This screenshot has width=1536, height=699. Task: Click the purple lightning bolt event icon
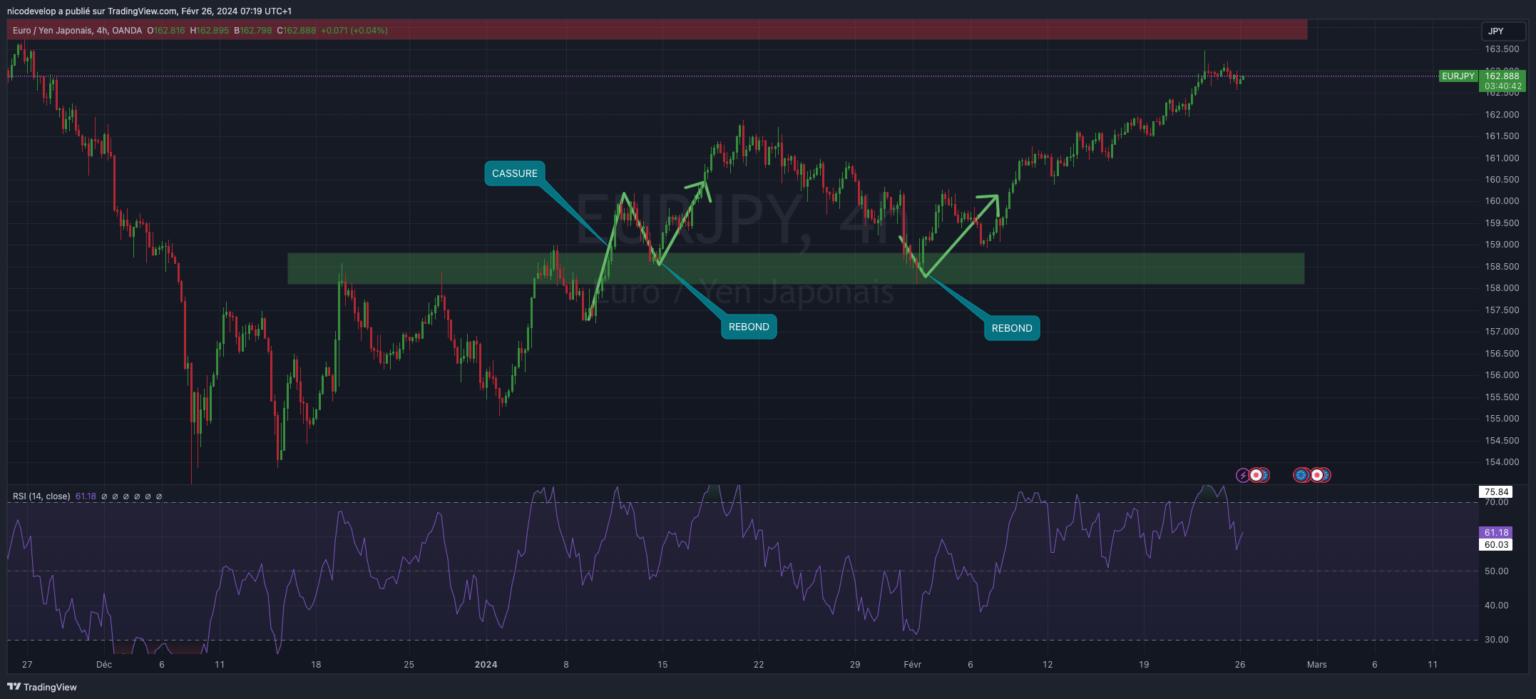click(x=1242, y=474)
